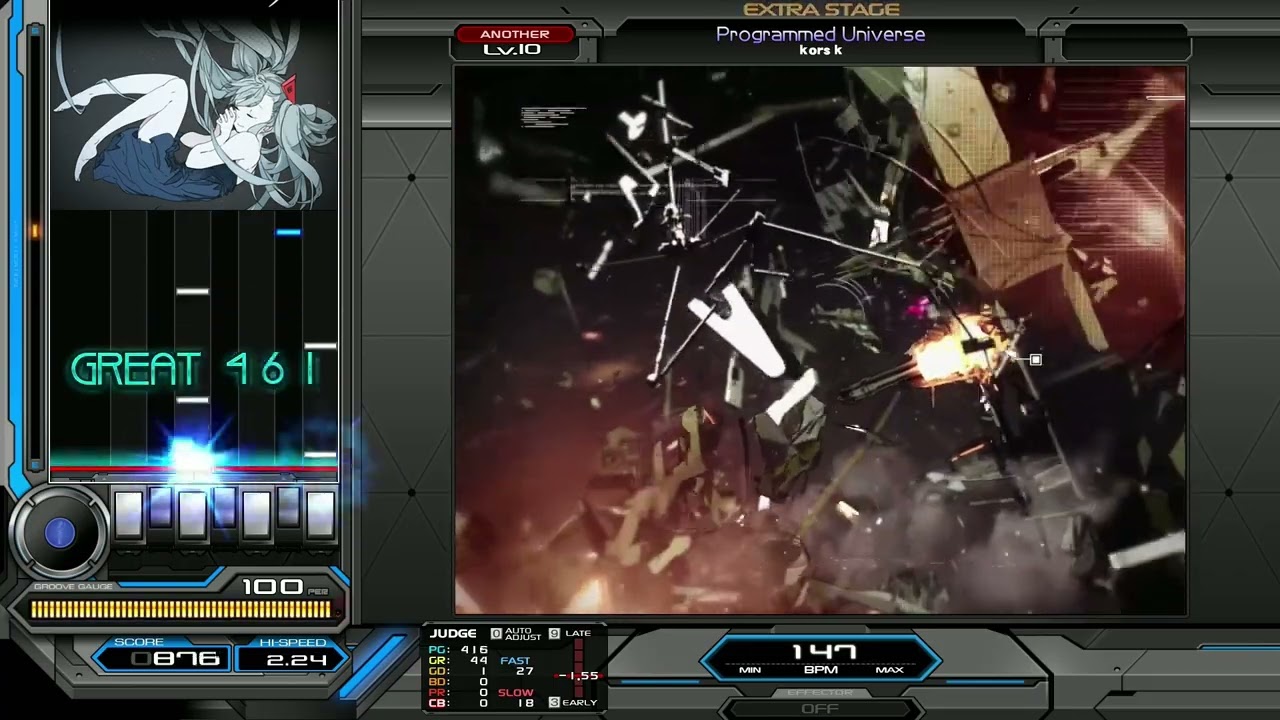The width and height of the screenshot is (1280, 720).
Task: Toggle the EFFECTOR OFF indicator
Action: pyautogui.click(x=820, y=708)
